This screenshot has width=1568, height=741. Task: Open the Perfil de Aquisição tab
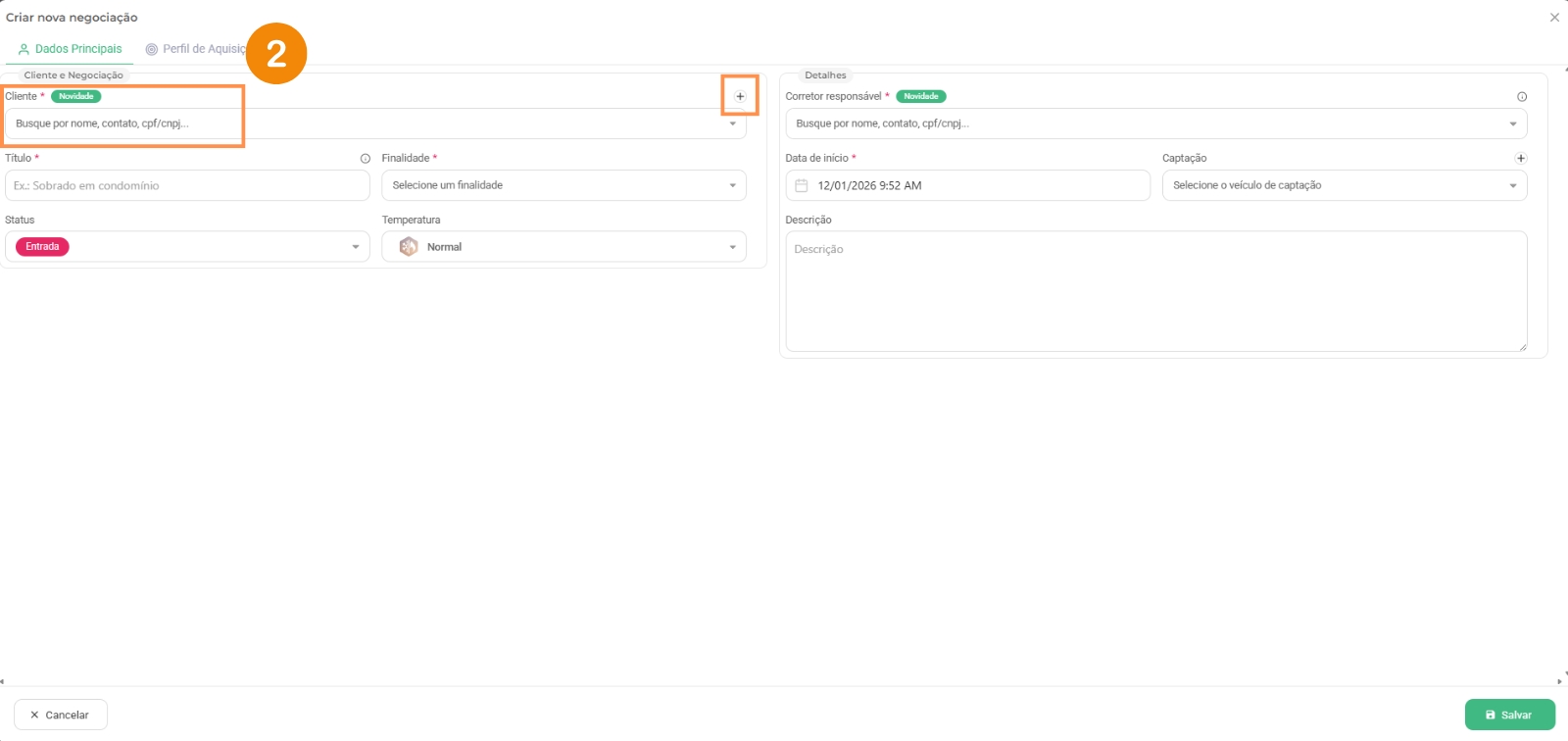point(196,49)
